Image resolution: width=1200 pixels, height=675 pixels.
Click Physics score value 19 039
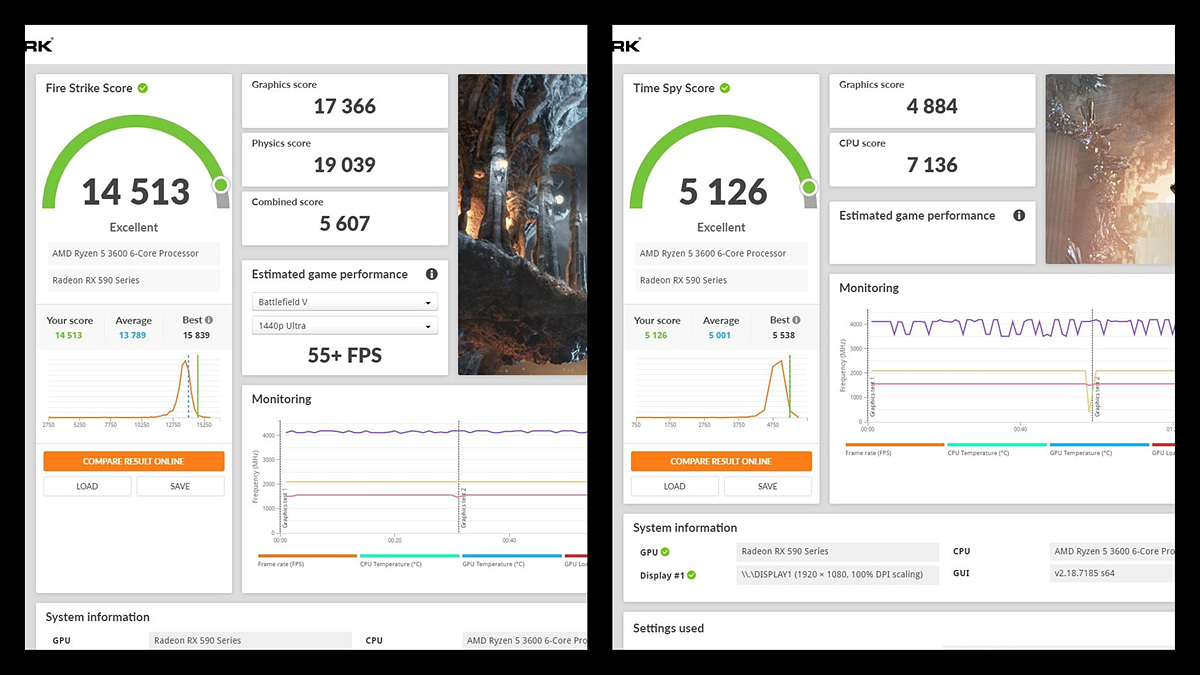[344, 165]
